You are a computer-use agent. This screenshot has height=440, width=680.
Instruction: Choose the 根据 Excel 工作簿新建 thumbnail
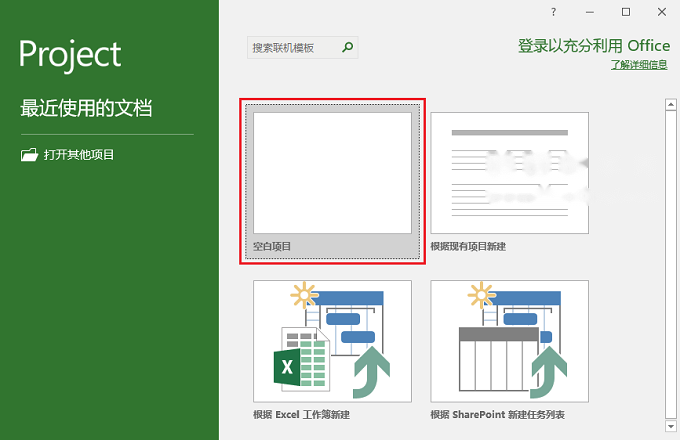point(332,341)
